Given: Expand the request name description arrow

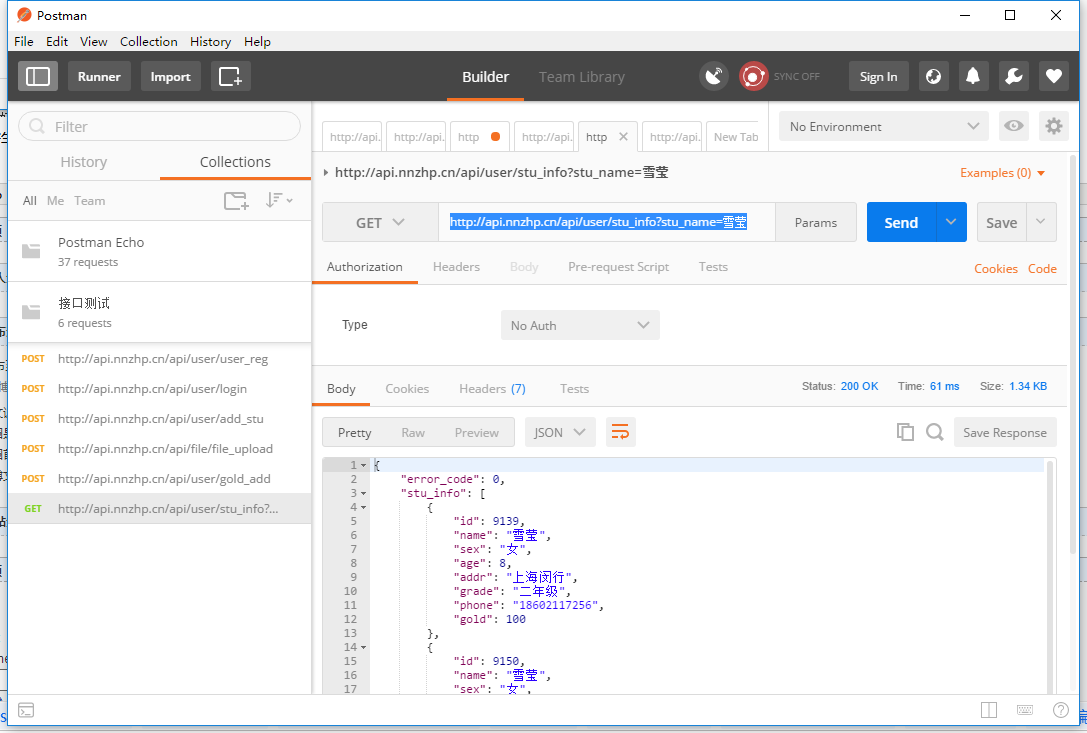Looking at the screenshot, I should (x=326, y=172).
